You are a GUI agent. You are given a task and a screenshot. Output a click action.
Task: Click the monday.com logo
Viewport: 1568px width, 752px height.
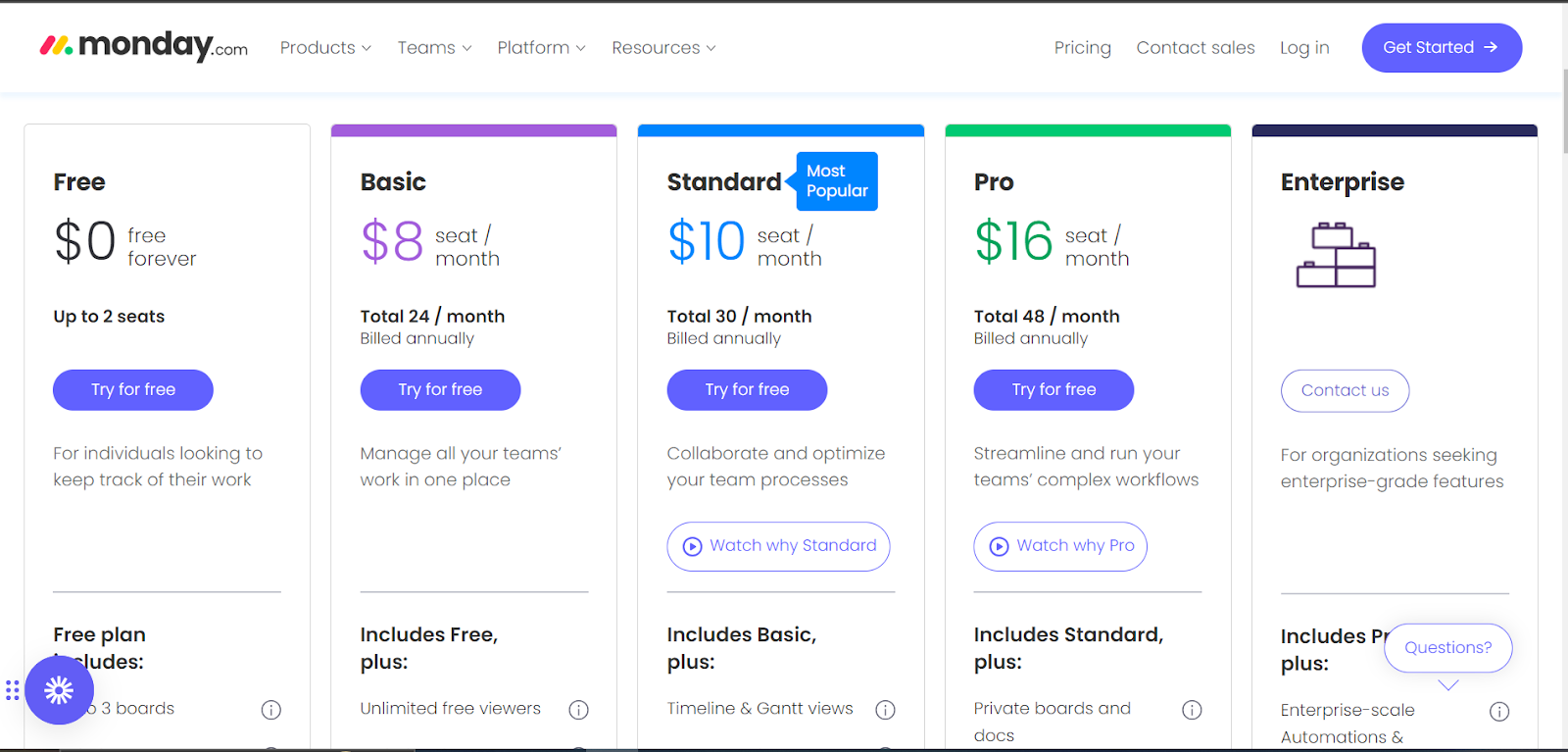click(x=142, y=46)
